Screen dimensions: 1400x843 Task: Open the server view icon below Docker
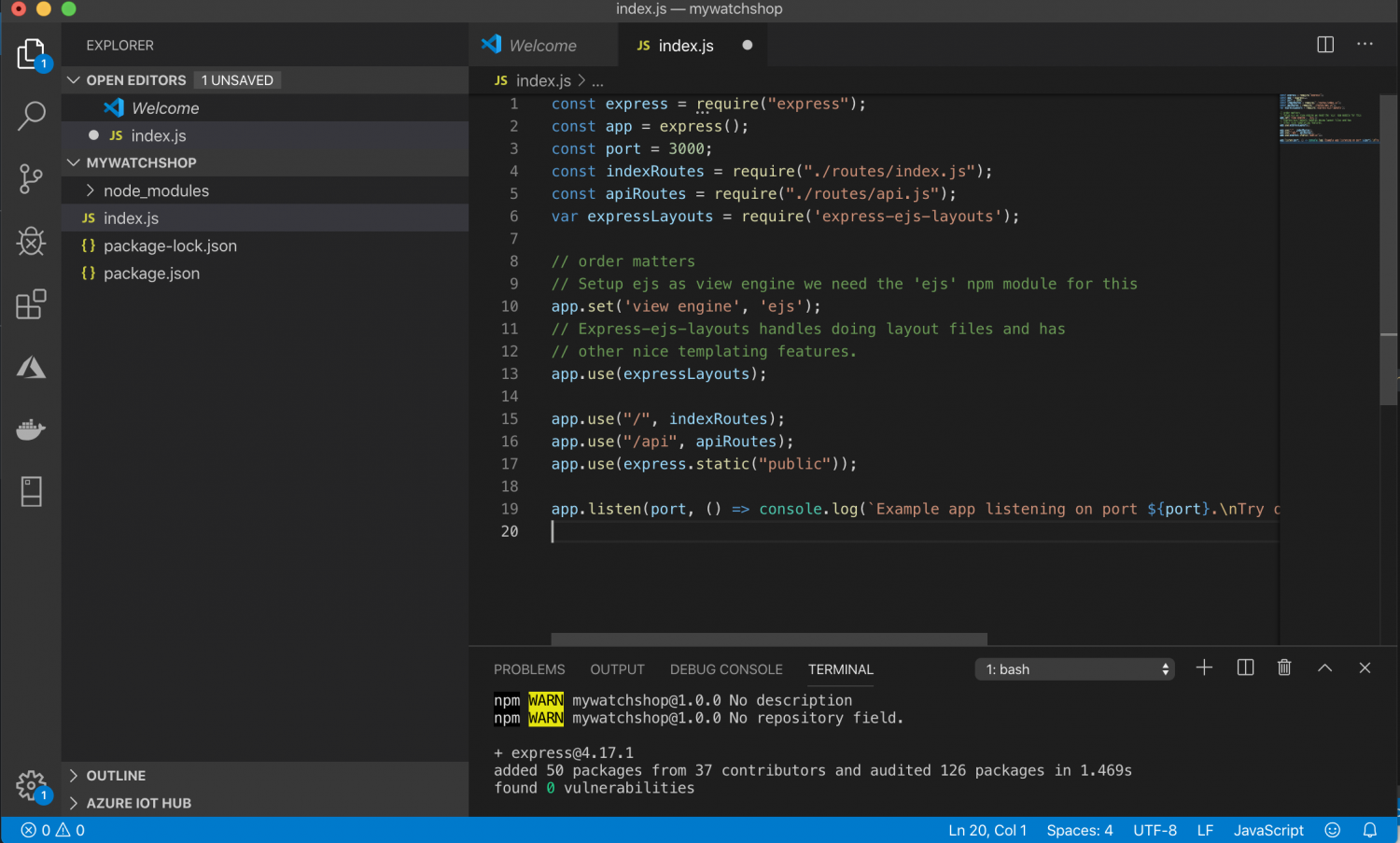click(x=31, y=491)
